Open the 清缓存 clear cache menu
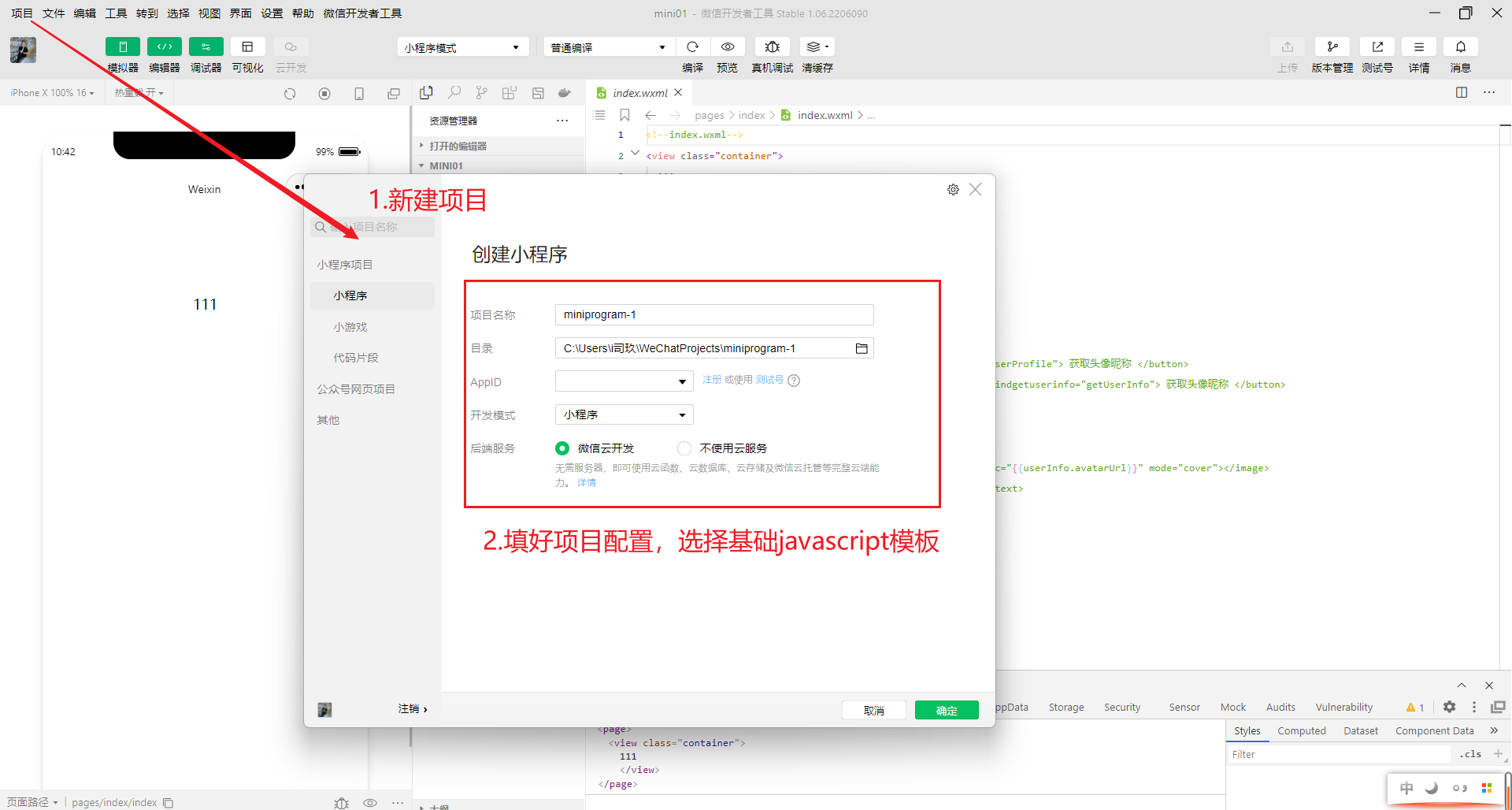This screenshot has width=1512, height=810. coord(817,47)
